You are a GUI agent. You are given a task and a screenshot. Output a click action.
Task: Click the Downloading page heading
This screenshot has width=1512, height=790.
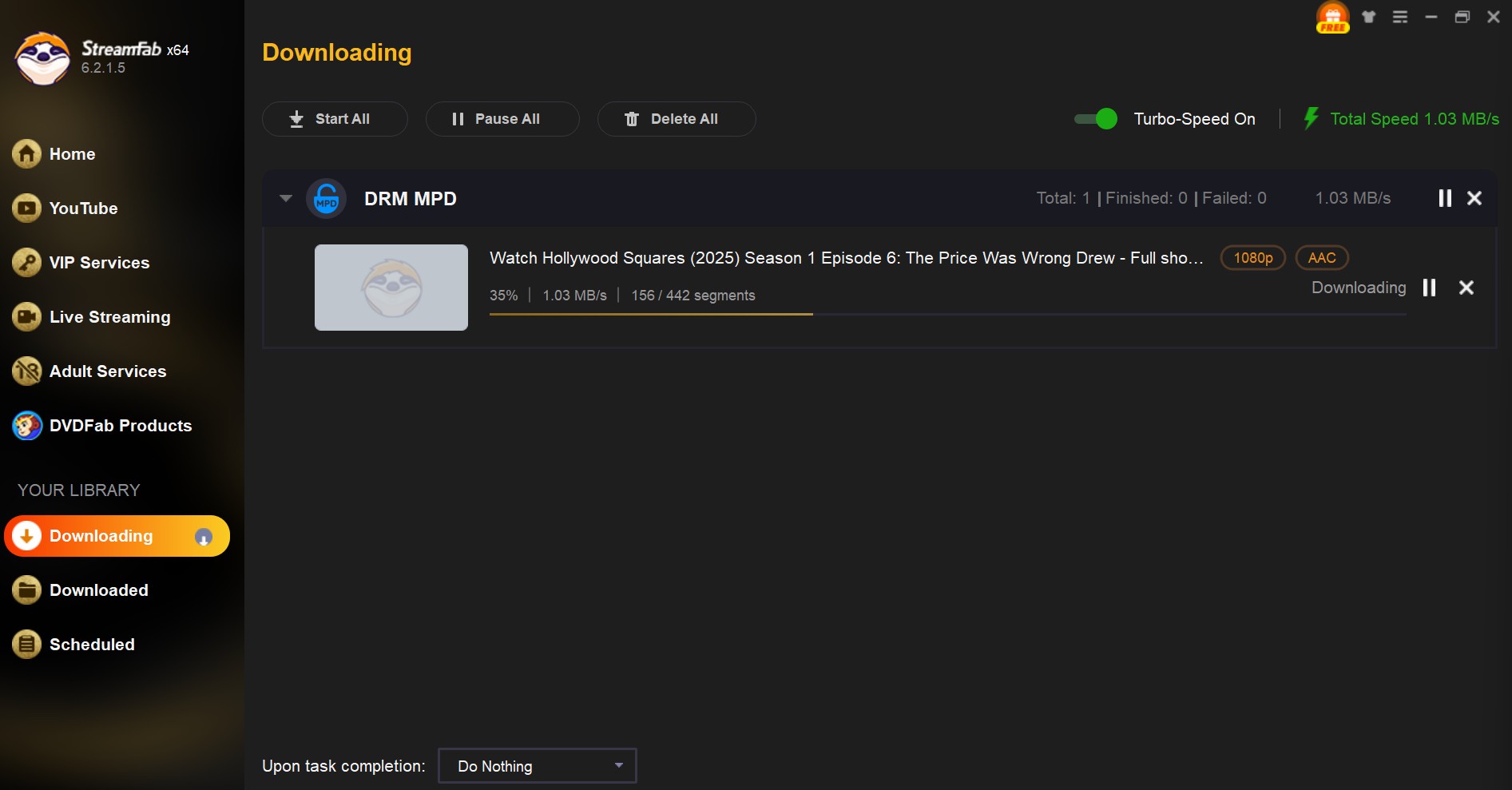point(337,53)
